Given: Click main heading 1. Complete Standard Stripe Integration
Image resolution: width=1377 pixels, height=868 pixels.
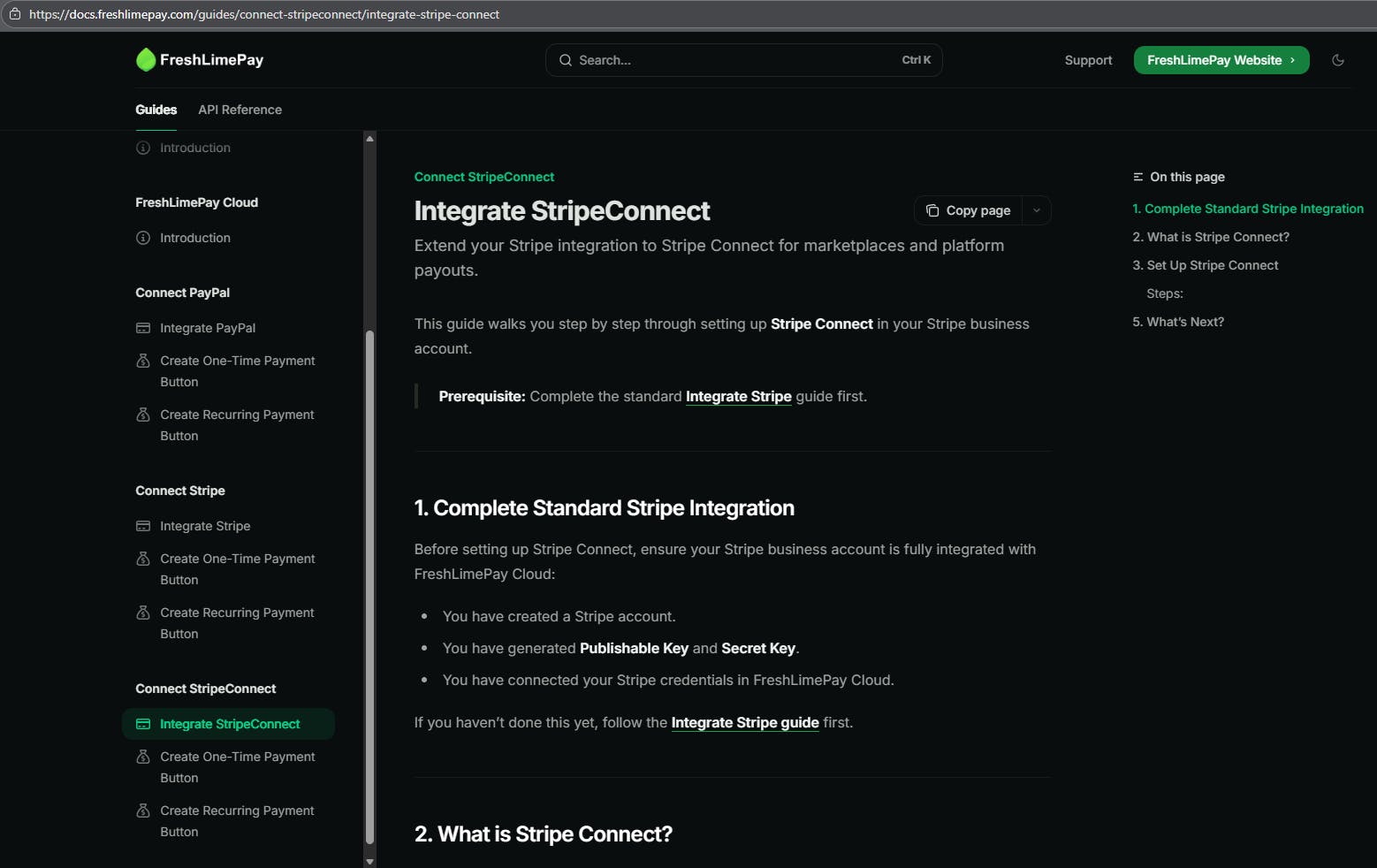Looking at the screenshot, I should pos(605,508).
